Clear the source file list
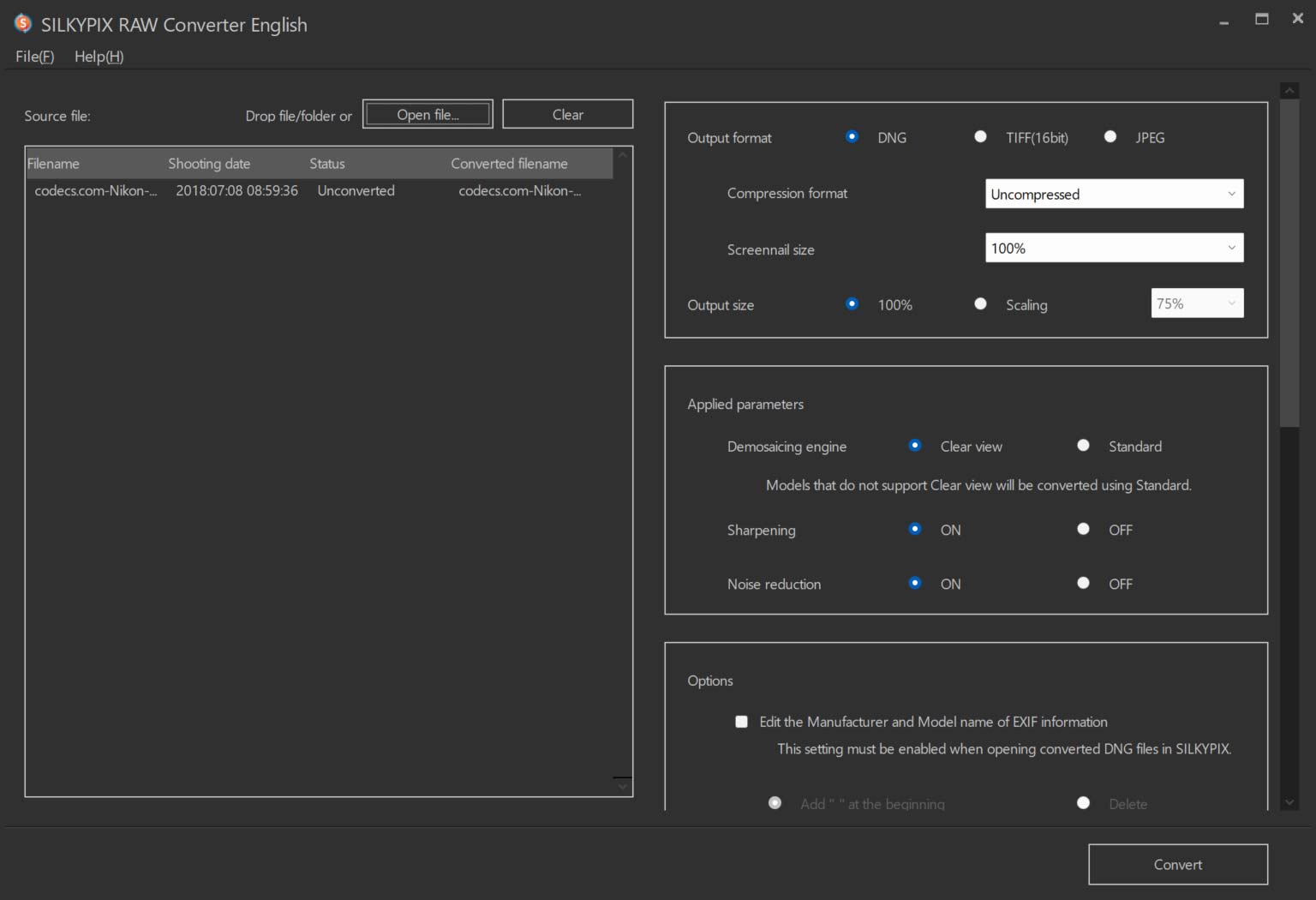Viewport: 1316px width, 900px height. [x=568, y=114]
